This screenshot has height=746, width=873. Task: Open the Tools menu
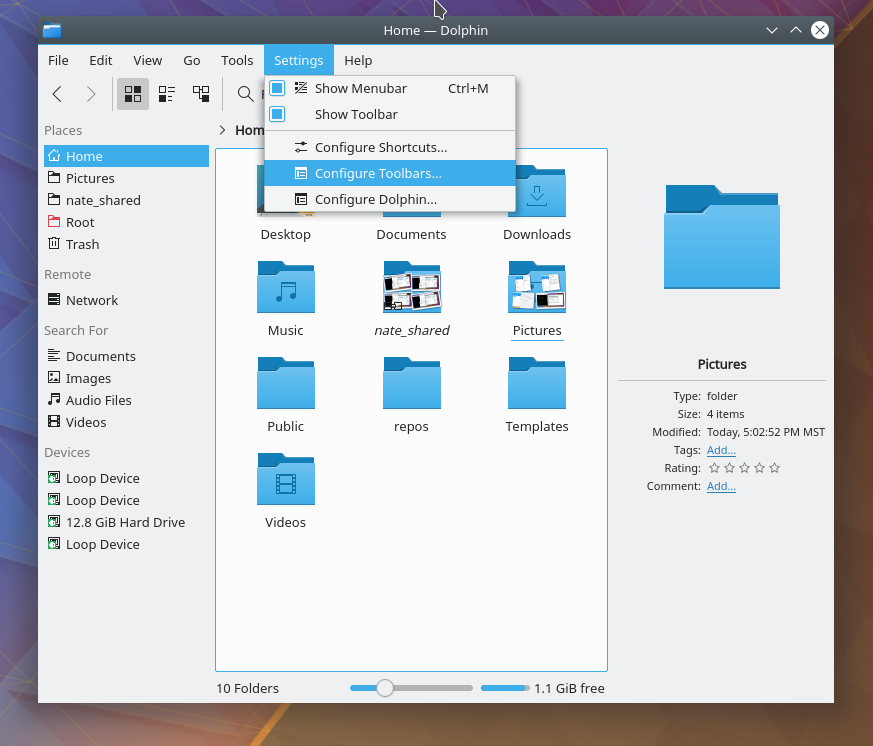tap(237, 60)
